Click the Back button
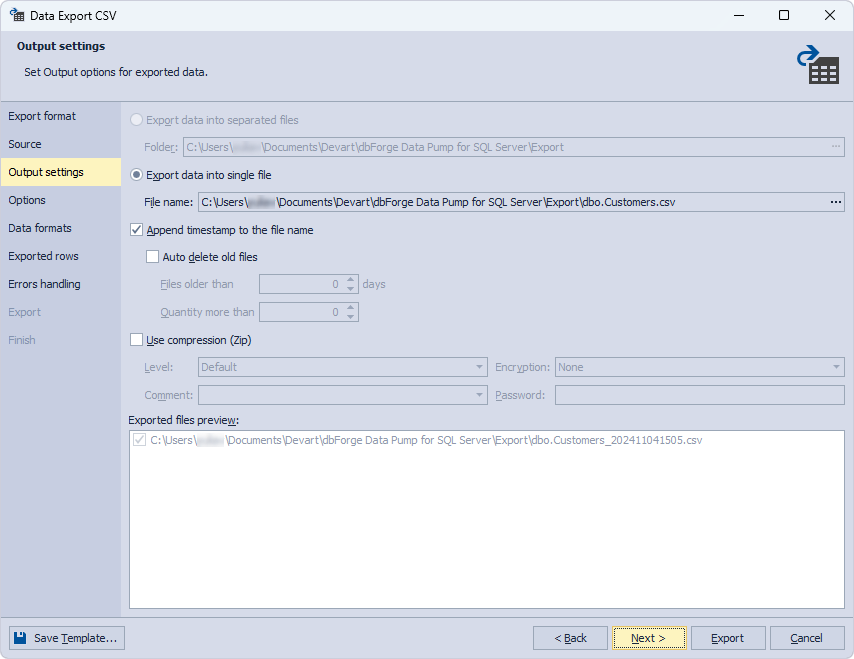Viewport: 854px width, 659px height. tap(570, 638)
